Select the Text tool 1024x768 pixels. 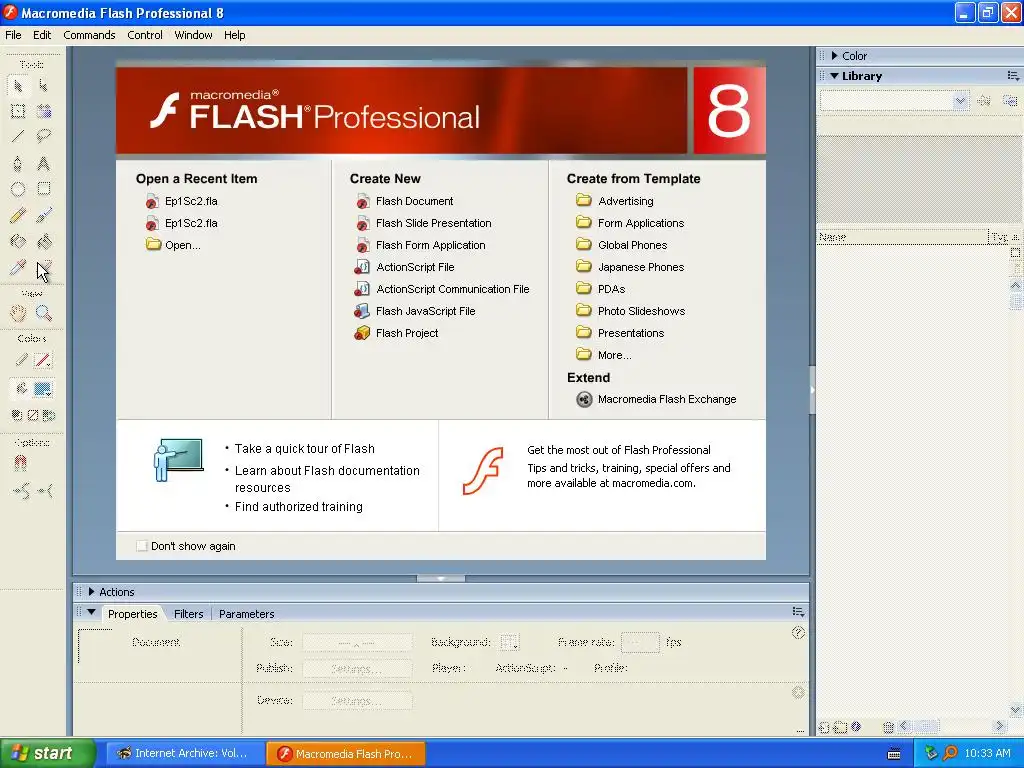click(x=44, y=163)
